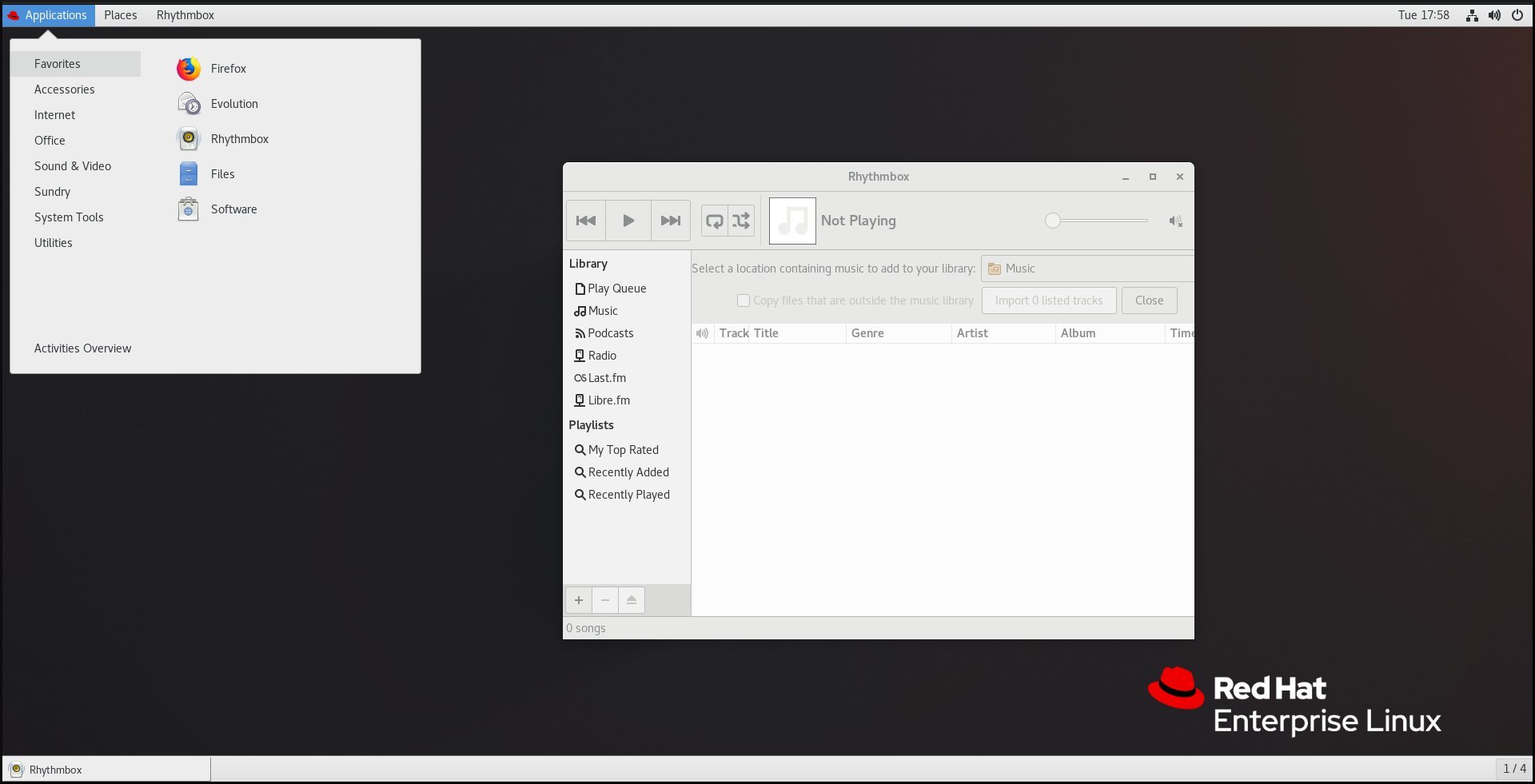Skip to next track in Rhythmbox
The height and width of the screenshot is (784, 1535).
671,221
